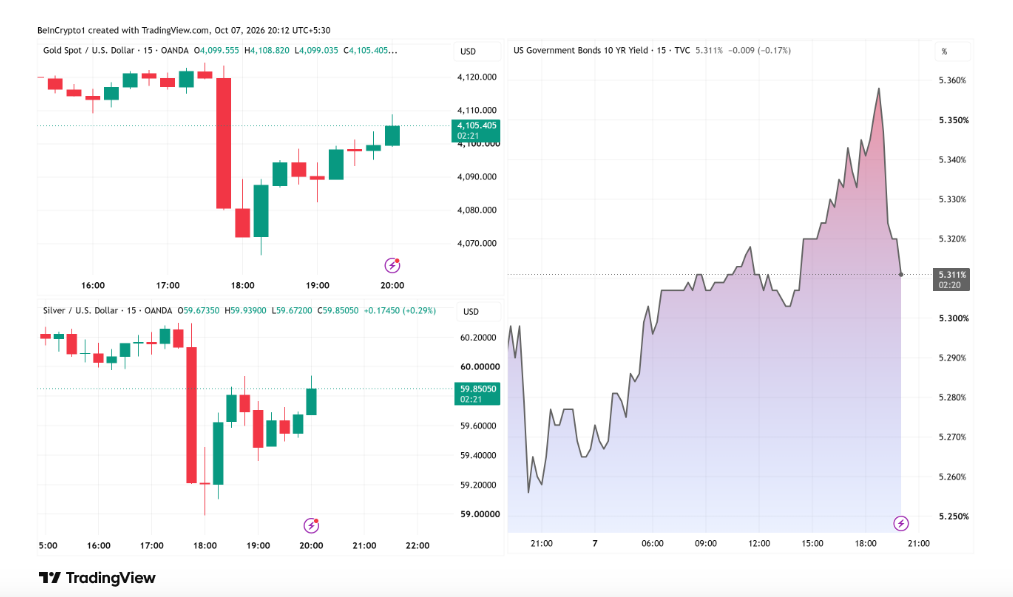Image resolution: width=1013 pixels, height=597 pixels.
Task: Click the gold low value L4,099.035
Action: pyautogui.click(x=317, y=50)
